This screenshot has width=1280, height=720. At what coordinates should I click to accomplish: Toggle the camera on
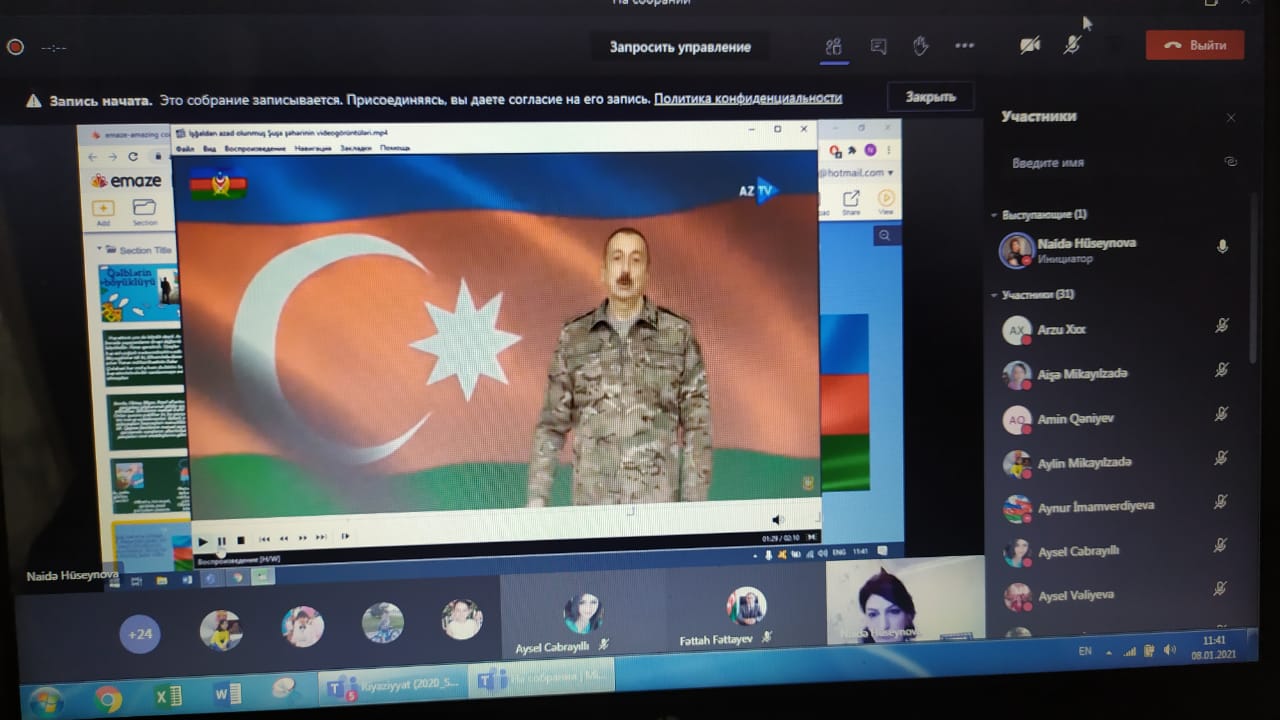coord(1029,45)
